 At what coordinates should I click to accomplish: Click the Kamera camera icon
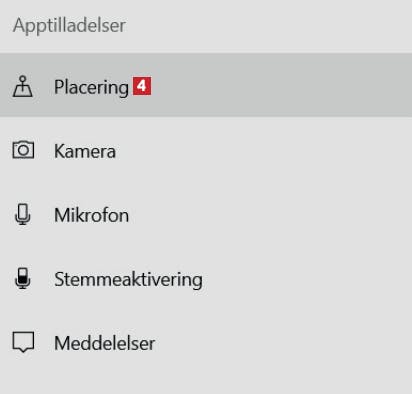[x=23, y=150]
